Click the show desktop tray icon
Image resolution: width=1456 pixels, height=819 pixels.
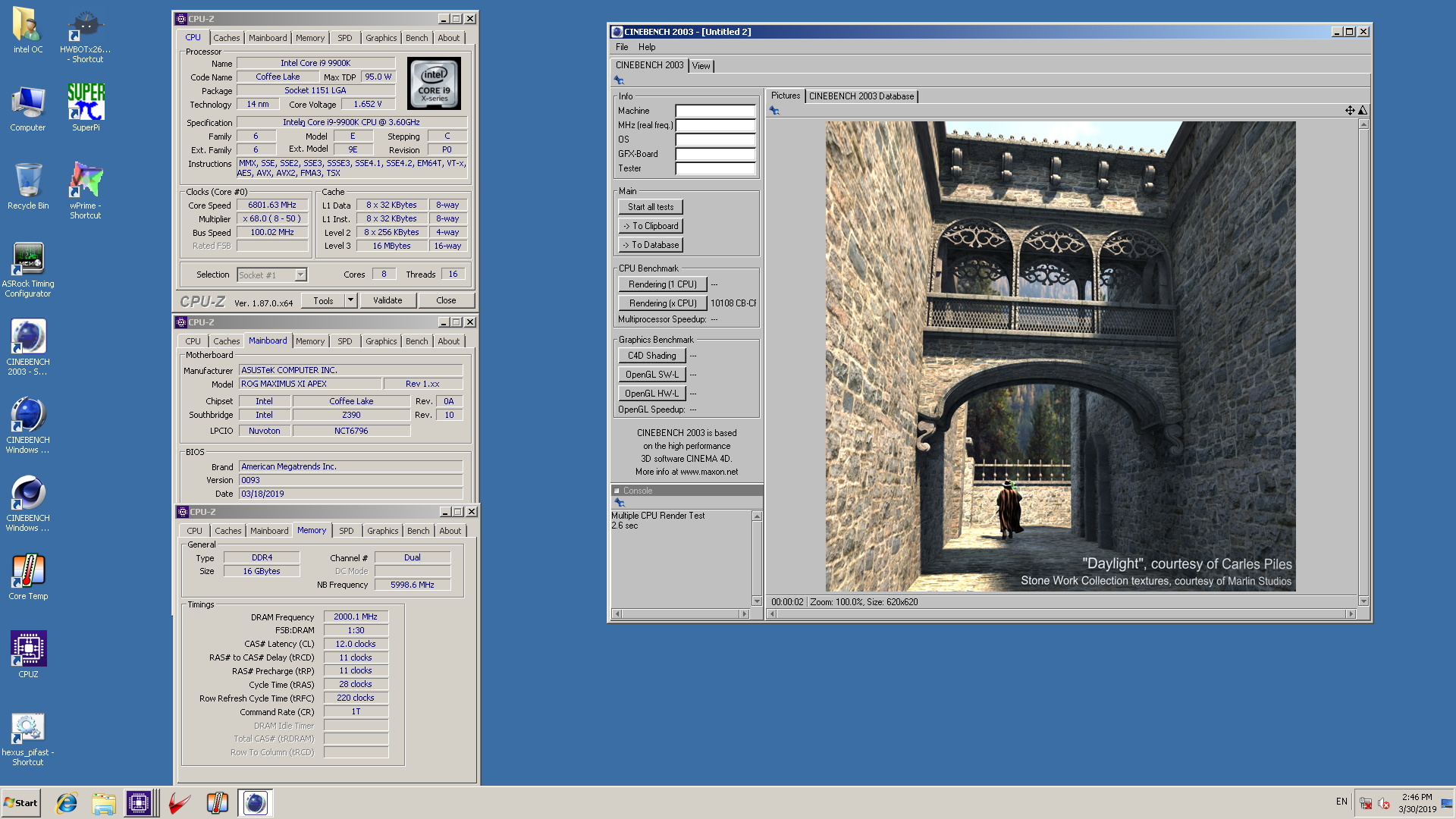pyautogui.click(x=1446, y=804)
